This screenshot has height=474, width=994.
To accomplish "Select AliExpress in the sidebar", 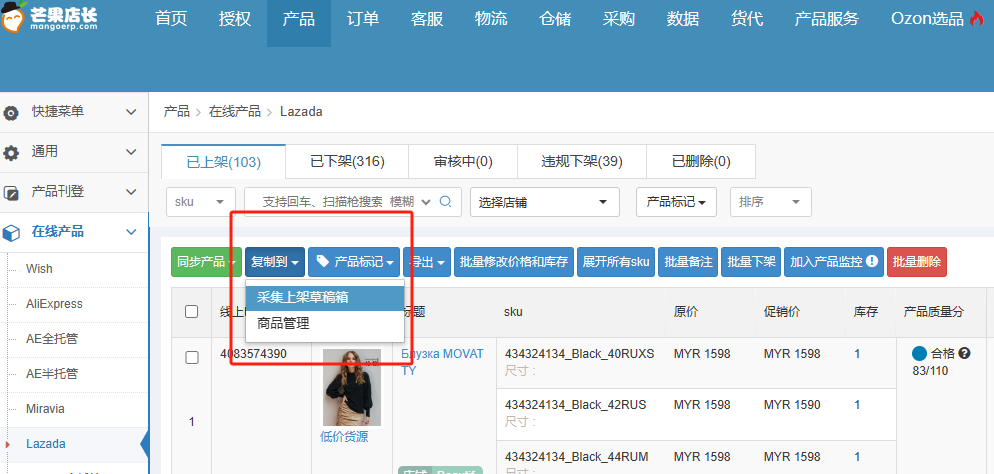I will click(54, 304).
